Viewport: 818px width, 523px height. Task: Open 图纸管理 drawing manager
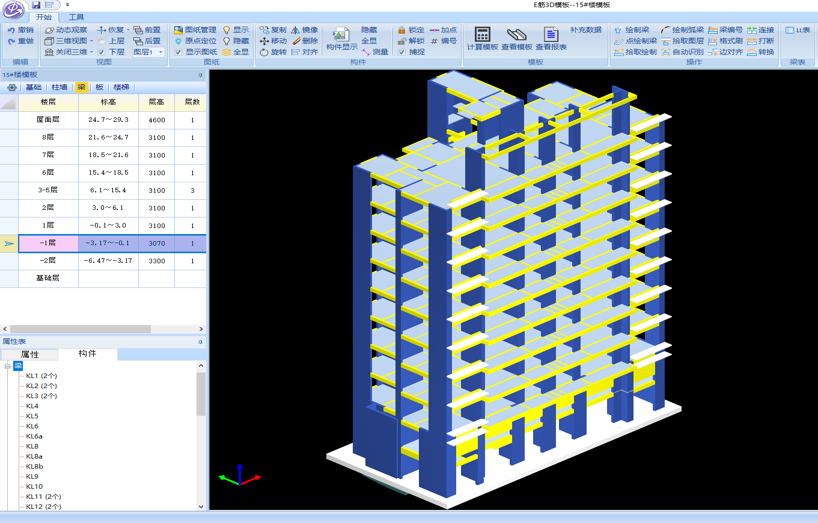point(195,30)
